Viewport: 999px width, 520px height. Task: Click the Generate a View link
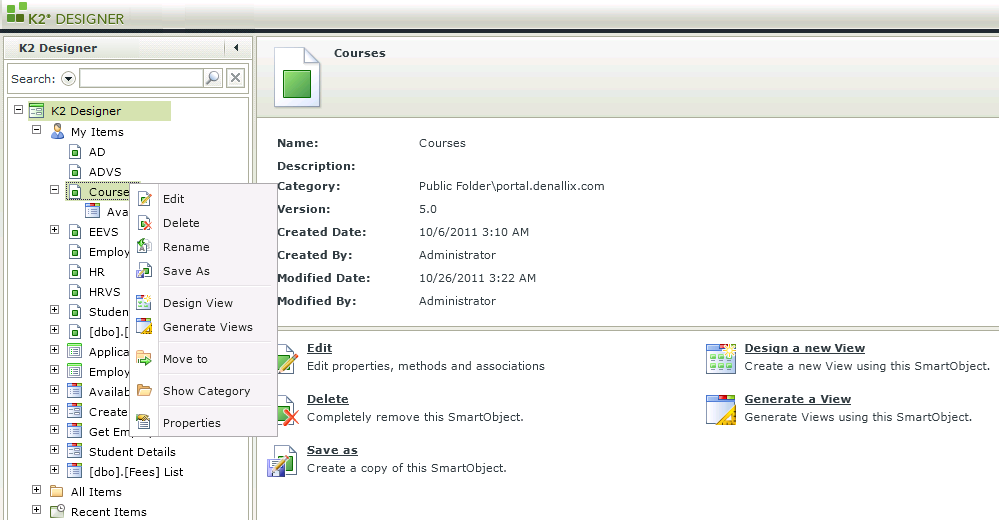[798, 399]
